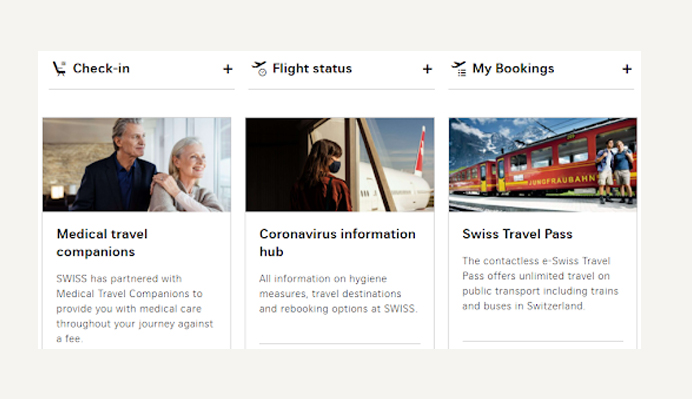Select the Flight status tab label

point(312,68)
